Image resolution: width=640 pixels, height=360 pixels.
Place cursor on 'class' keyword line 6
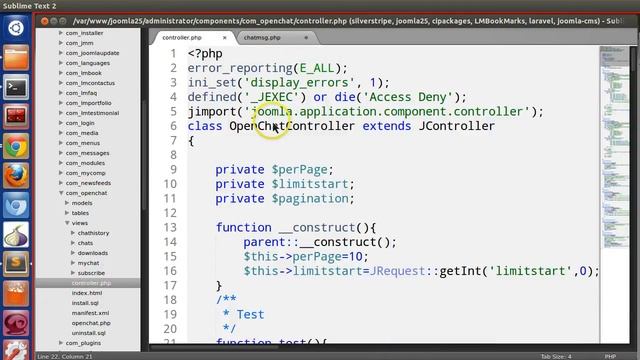tap(205, 126)
